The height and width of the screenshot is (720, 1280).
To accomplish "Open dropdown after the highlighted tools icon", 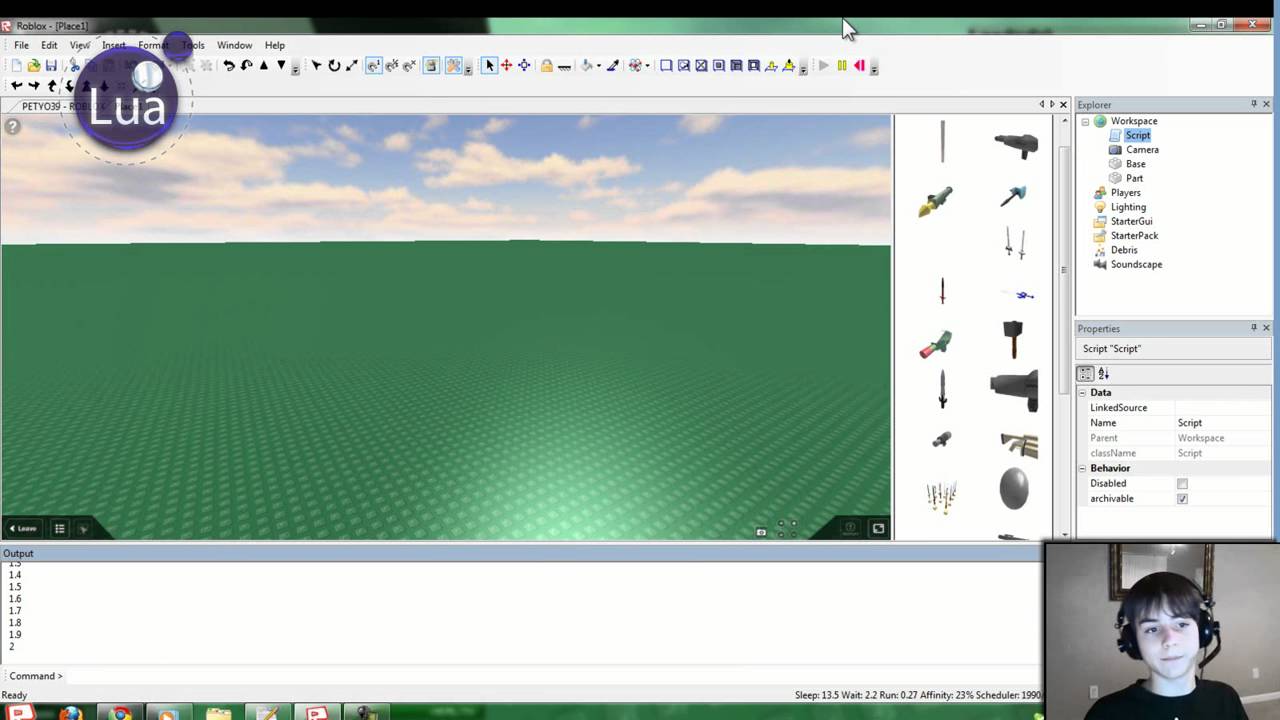I will [x=468, y=67].
